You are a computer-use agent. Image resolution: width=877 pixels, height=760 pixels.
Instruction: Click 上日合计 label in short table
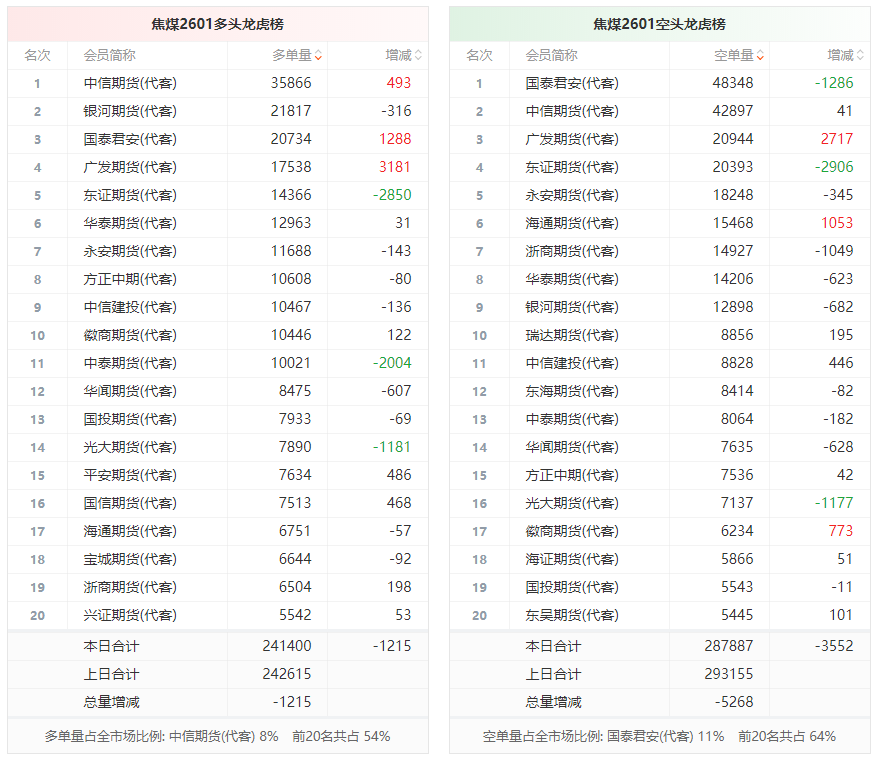click(x=553, y=674)
